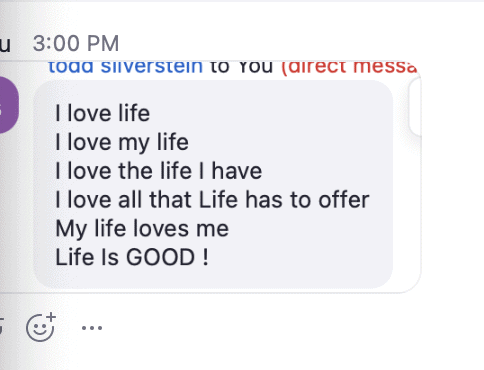The height and width of the screenshot is (370, 484).
Task: Click the 'I love the life I have' line
Action: pos(159,171)
